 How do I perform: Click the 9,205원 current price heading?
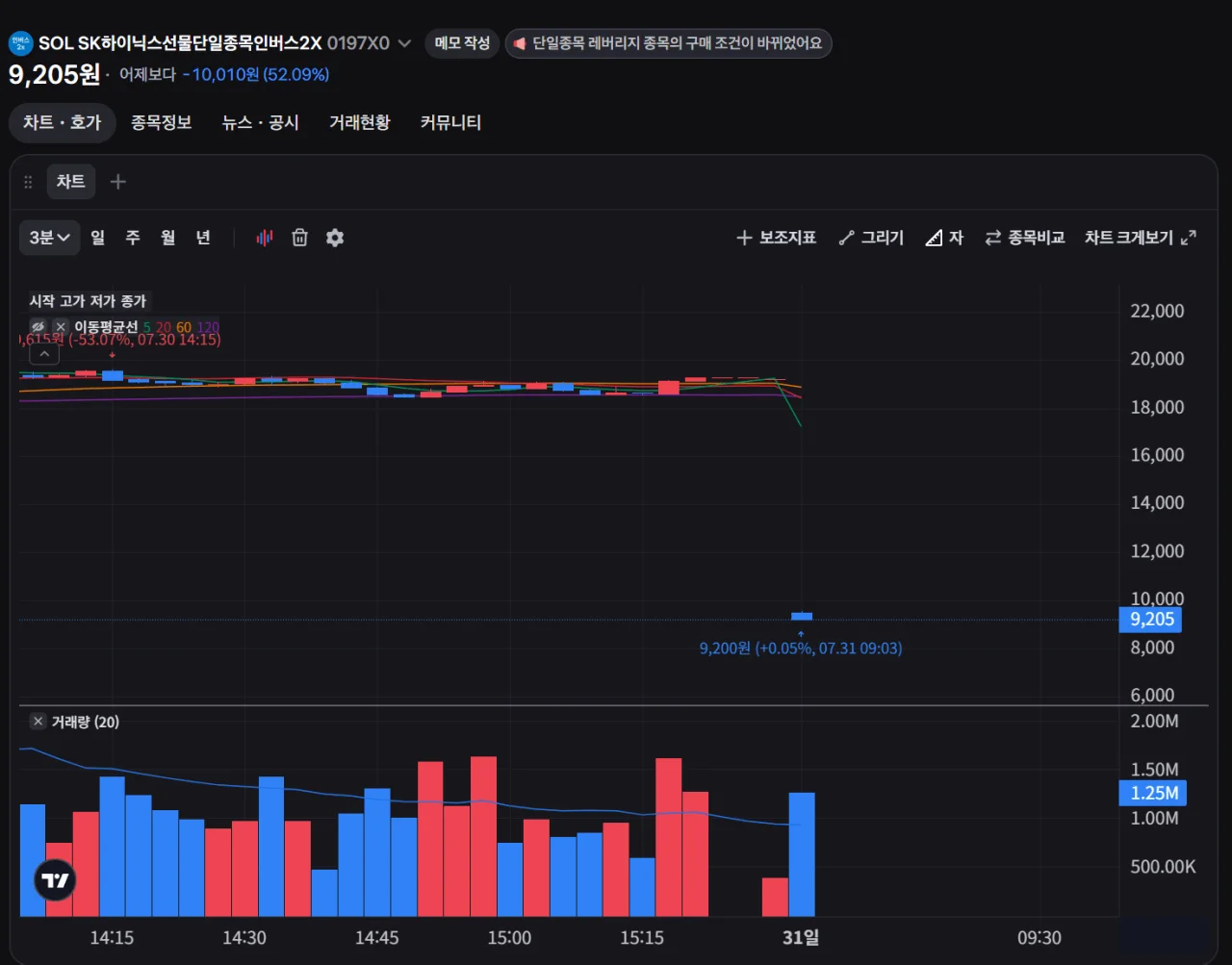click(55, 74)
